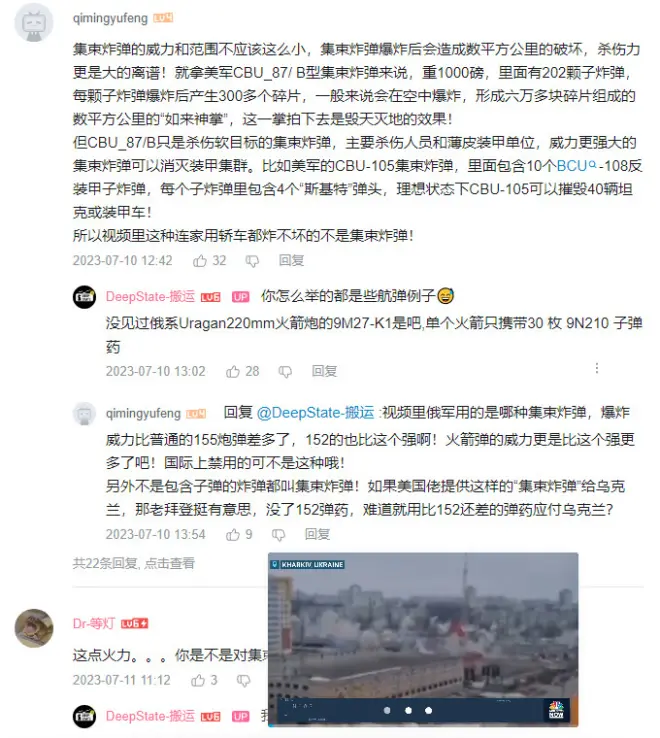Dislike the 2023-07-10 13:02 reply
The width and height of the screenshot is (660, 738).
tap(285, 372)
